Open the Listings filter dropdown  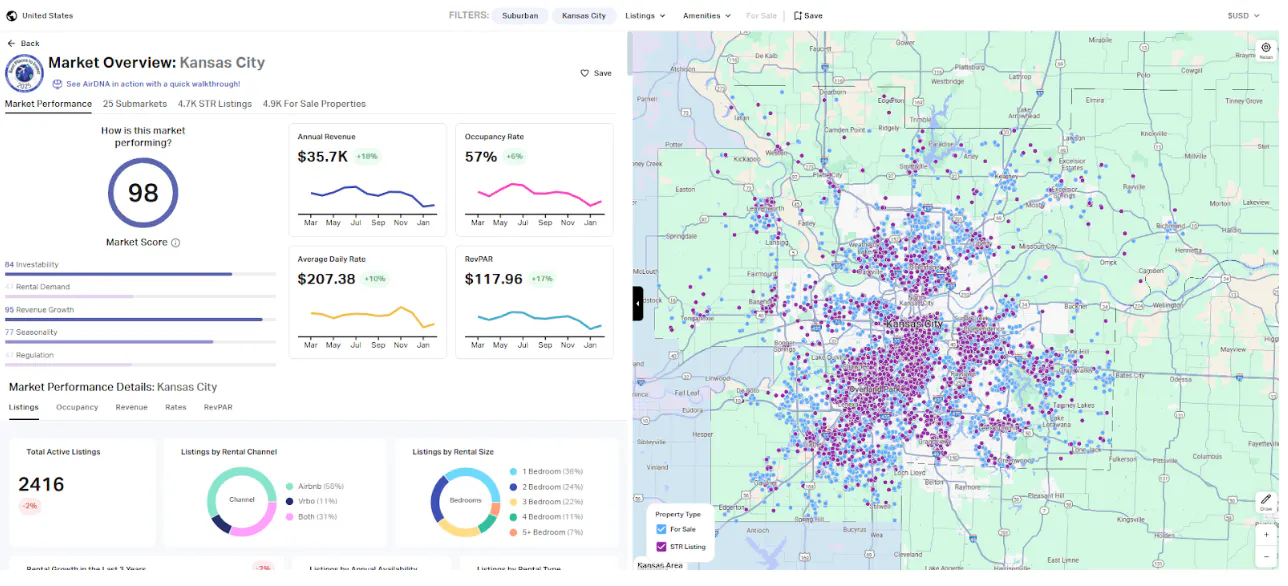pos(646,16)
